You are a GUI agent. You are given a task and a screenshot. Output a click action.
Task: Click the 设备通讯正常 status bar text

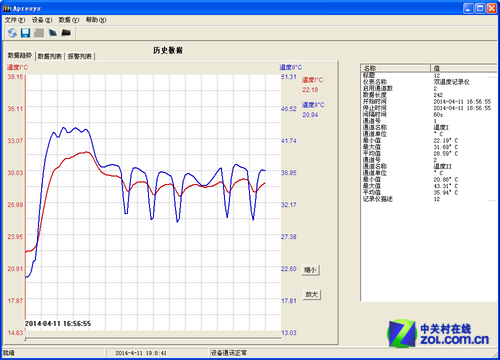click(x=229, y=353)
